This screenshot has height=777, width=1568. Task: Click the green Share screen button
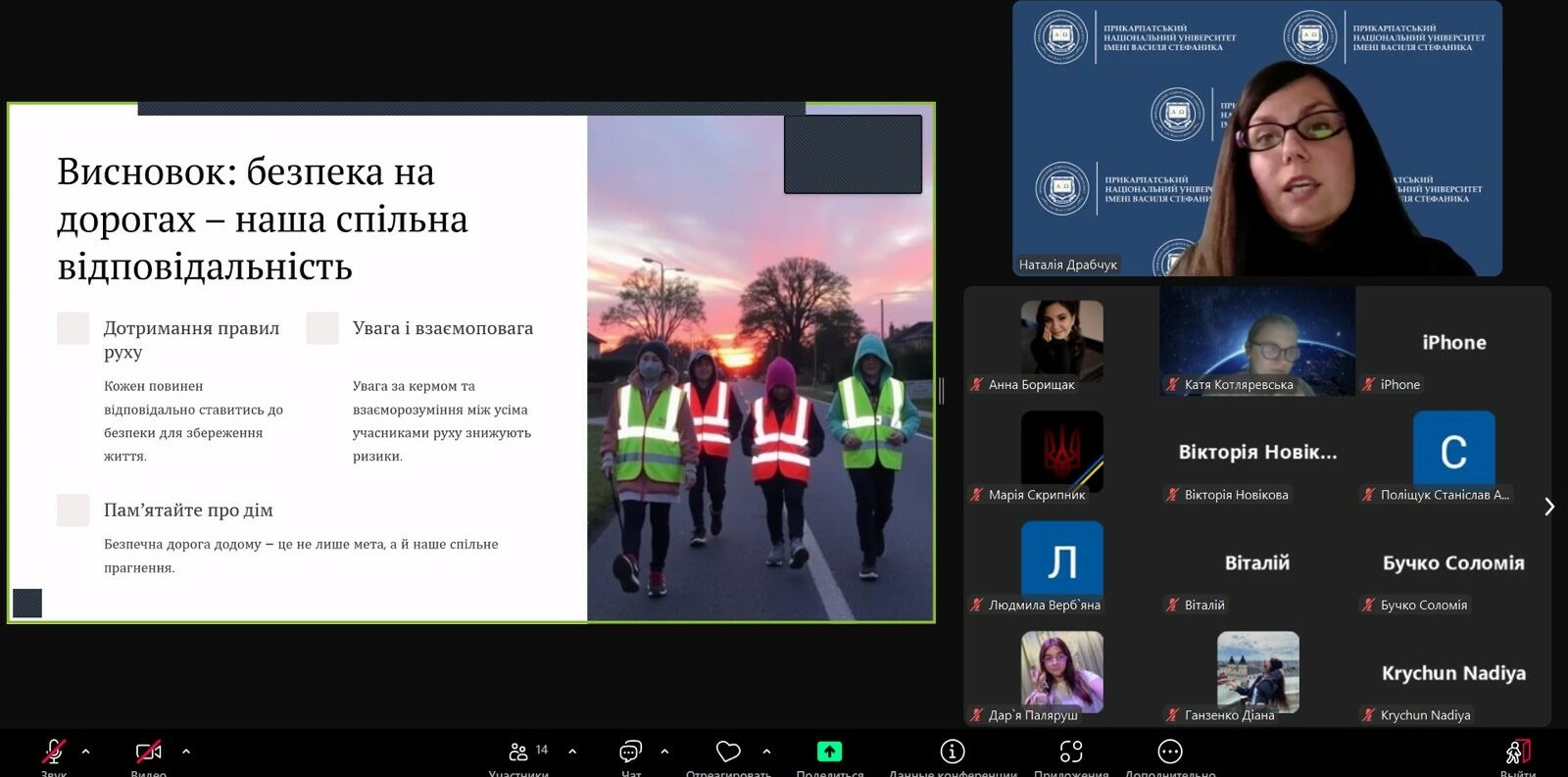point(829,752)
